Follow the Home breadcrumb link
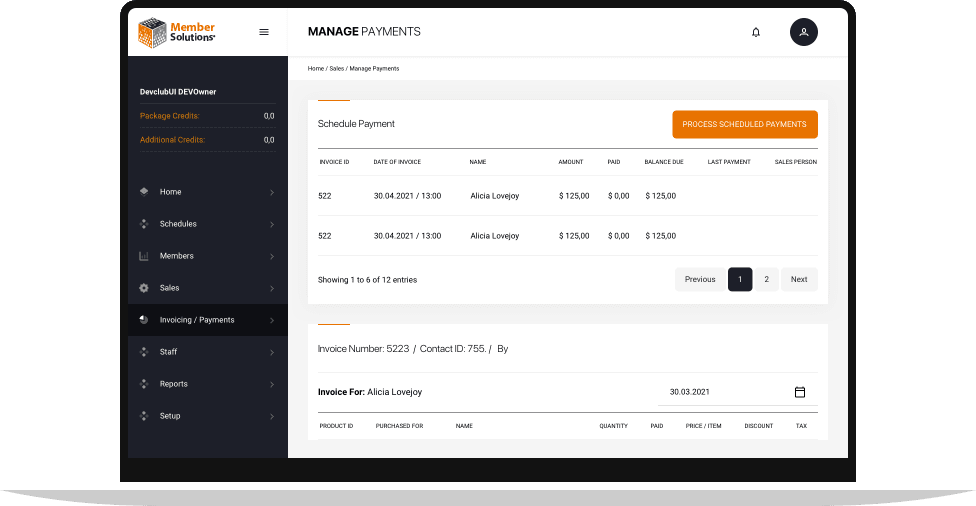Image resolution: width=976 pixels, height=506 pixels. (x=316, y=68)
